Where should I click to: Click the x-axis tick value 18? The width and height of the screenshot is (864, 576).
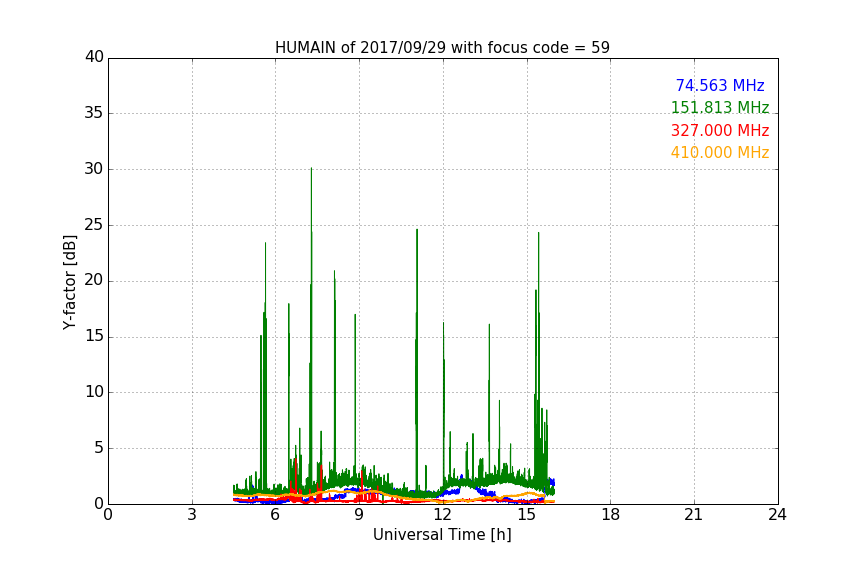pos(611,515)
